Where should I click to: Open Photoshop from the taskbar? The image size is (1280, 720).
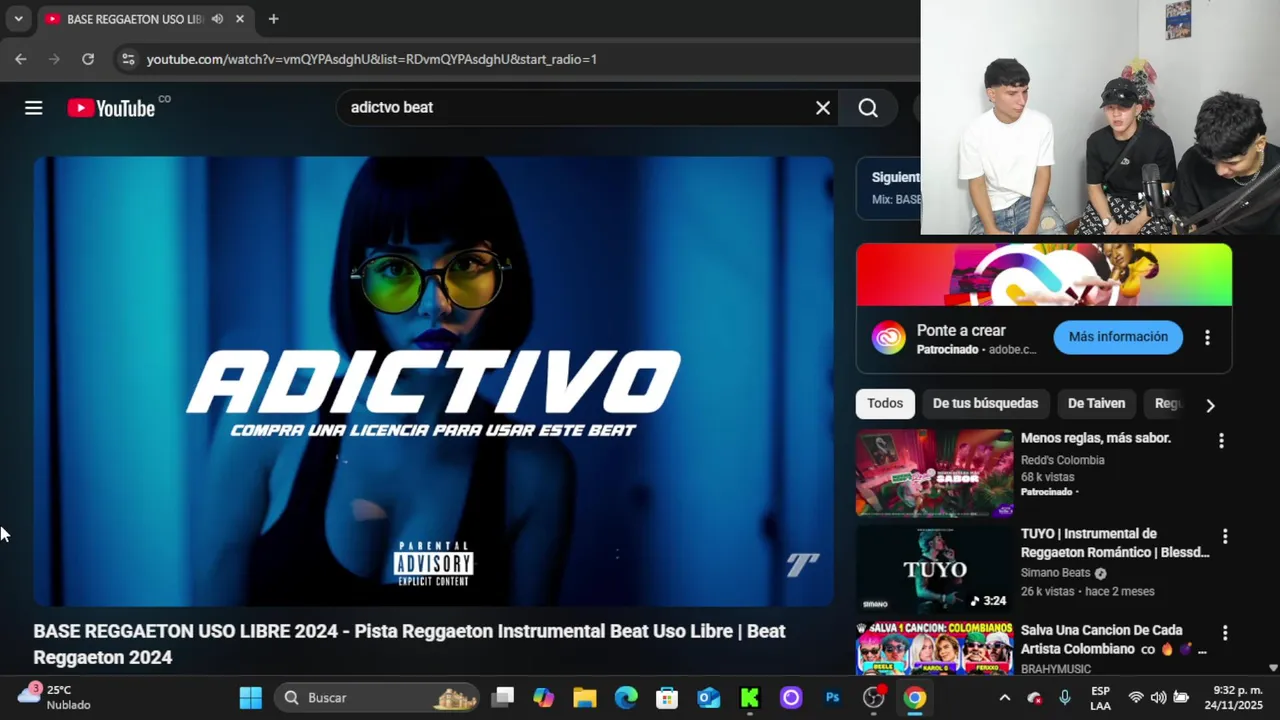click(832, 698)
